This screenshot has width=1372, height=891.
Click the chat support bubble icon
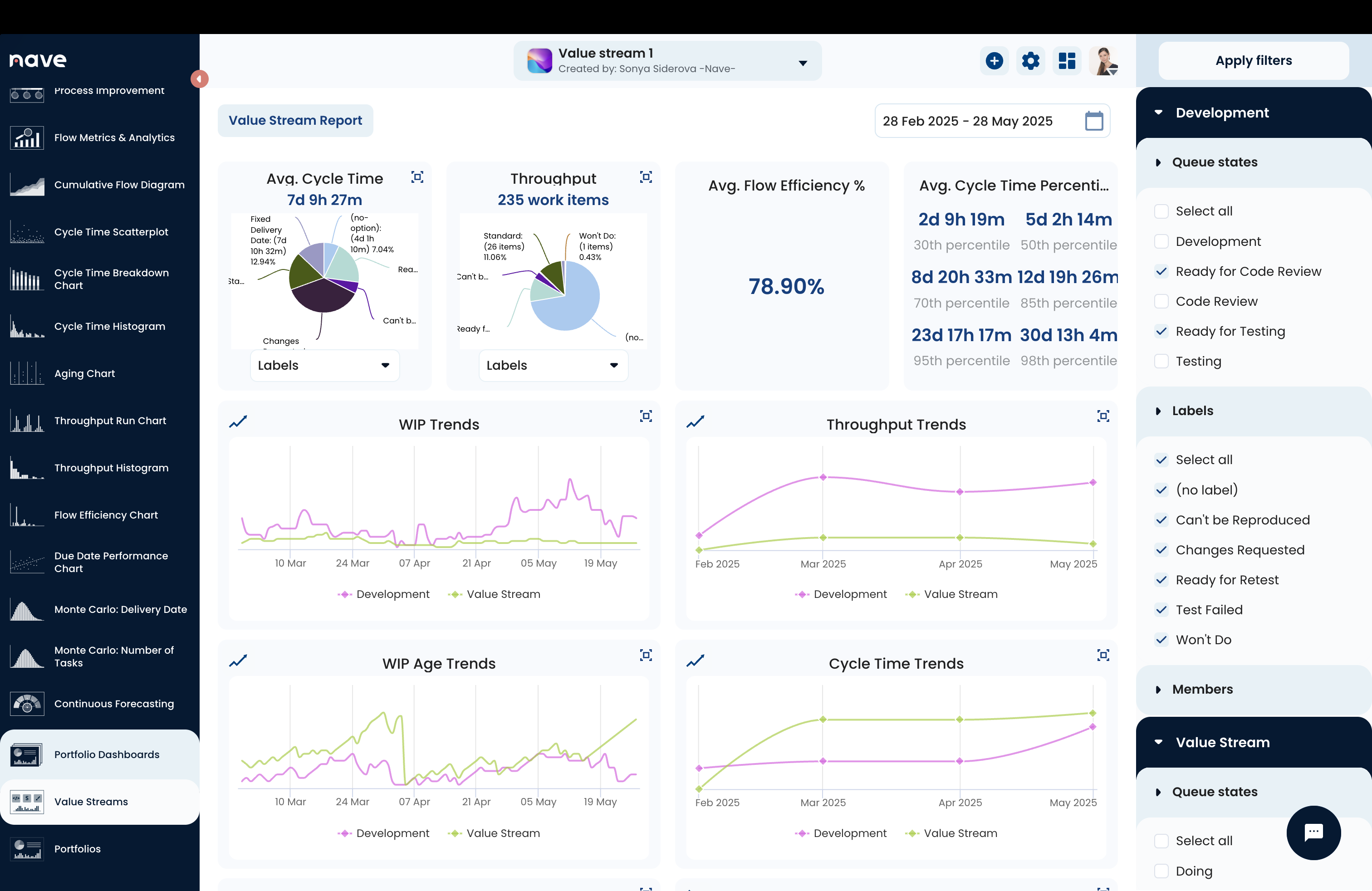pyautogui.click(x=1313, y=832)
